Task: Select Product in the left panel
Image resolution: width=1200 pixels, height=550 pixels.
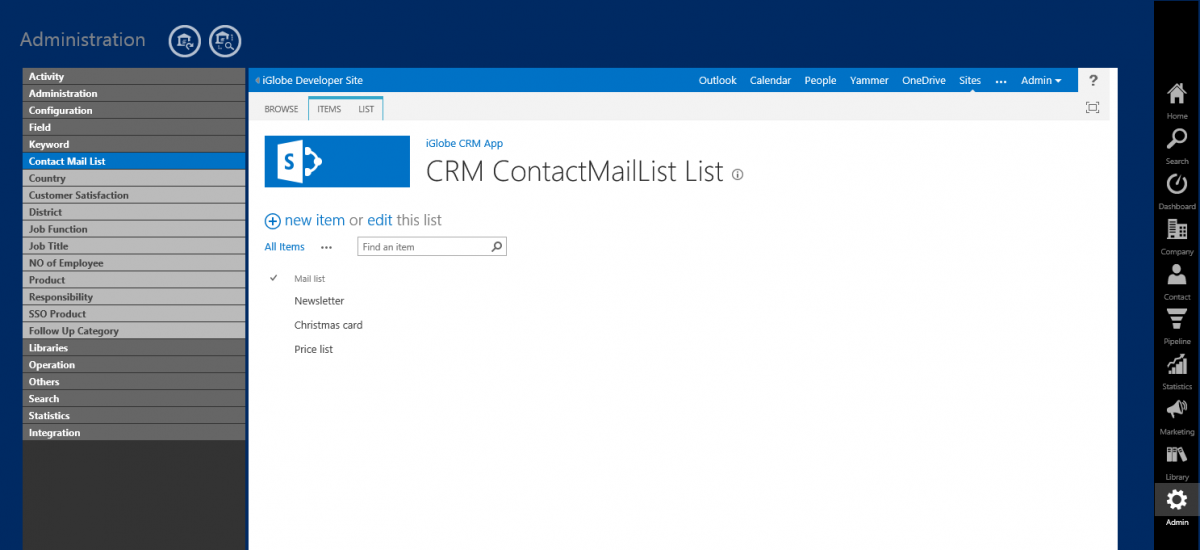Action: (134, 280)
